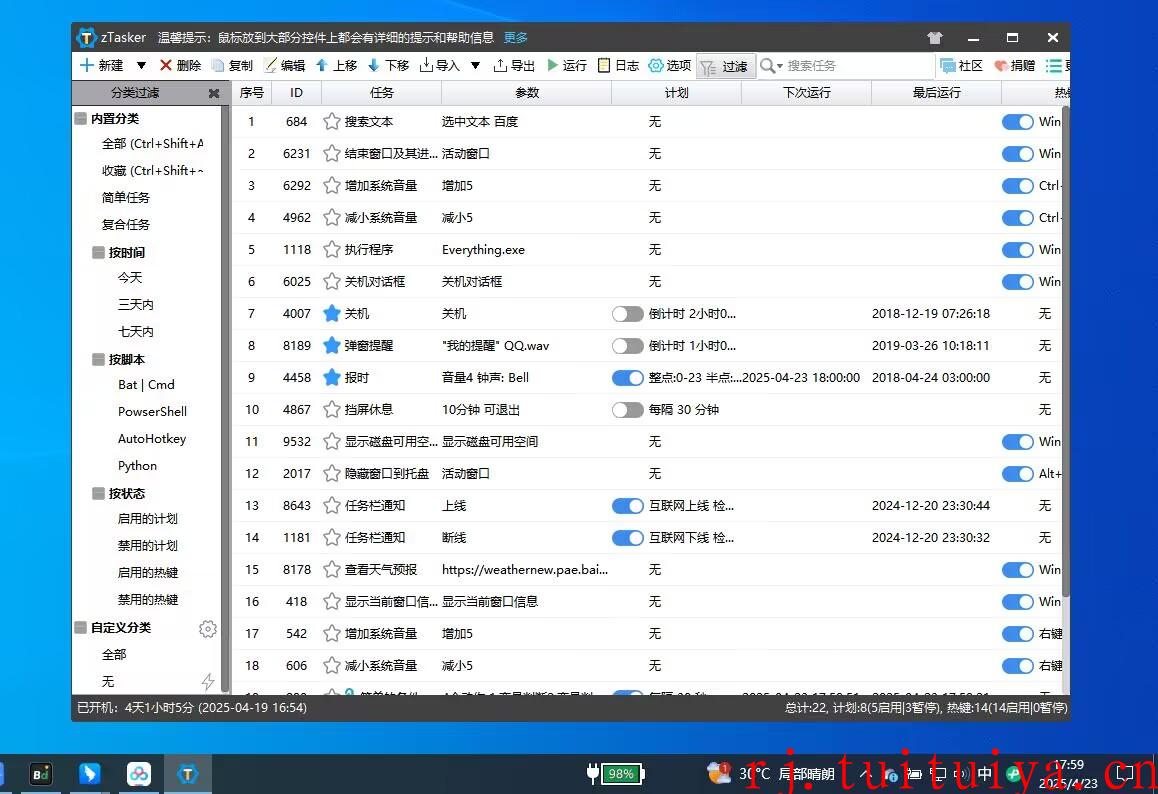Select 启用的计划 filter item
The image size is (1158, 794).
click(148, 519)
